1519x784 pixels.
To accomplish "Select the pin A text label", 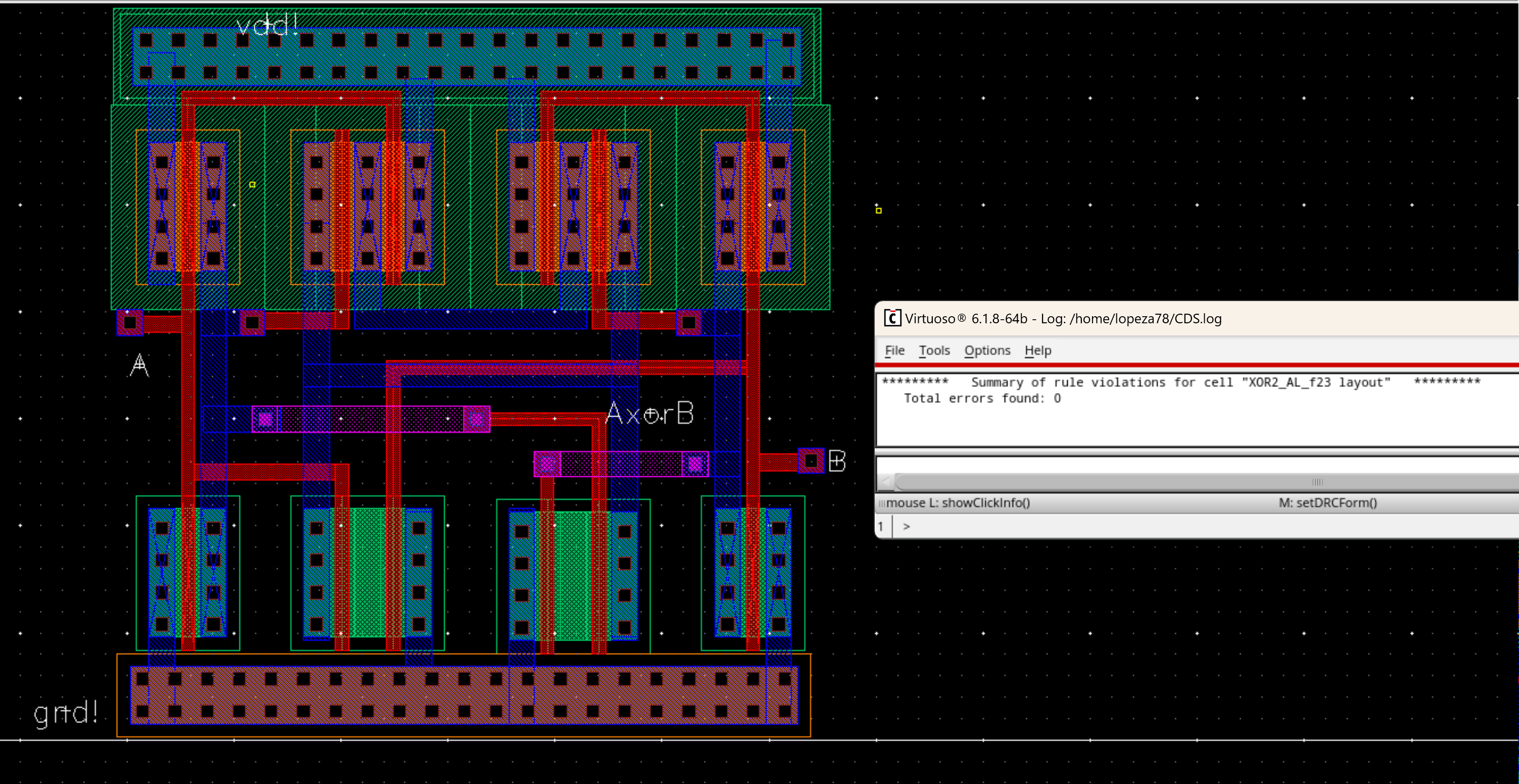I will (x=139, y=365).
